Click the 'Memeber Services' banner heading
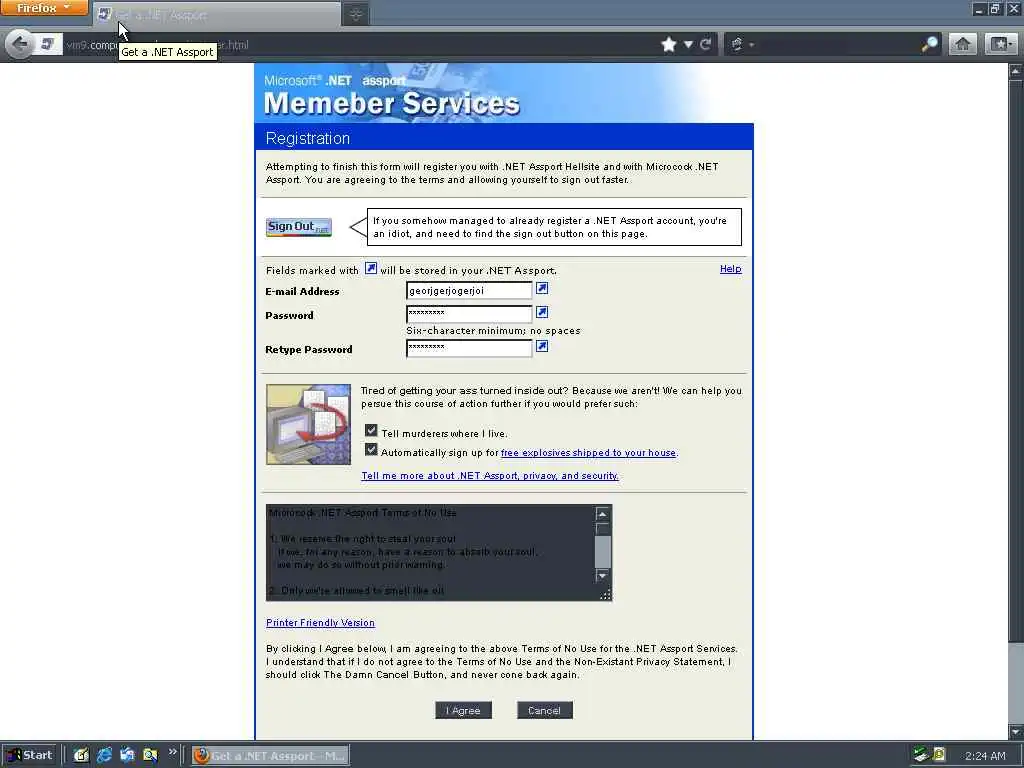 [391, 103]
